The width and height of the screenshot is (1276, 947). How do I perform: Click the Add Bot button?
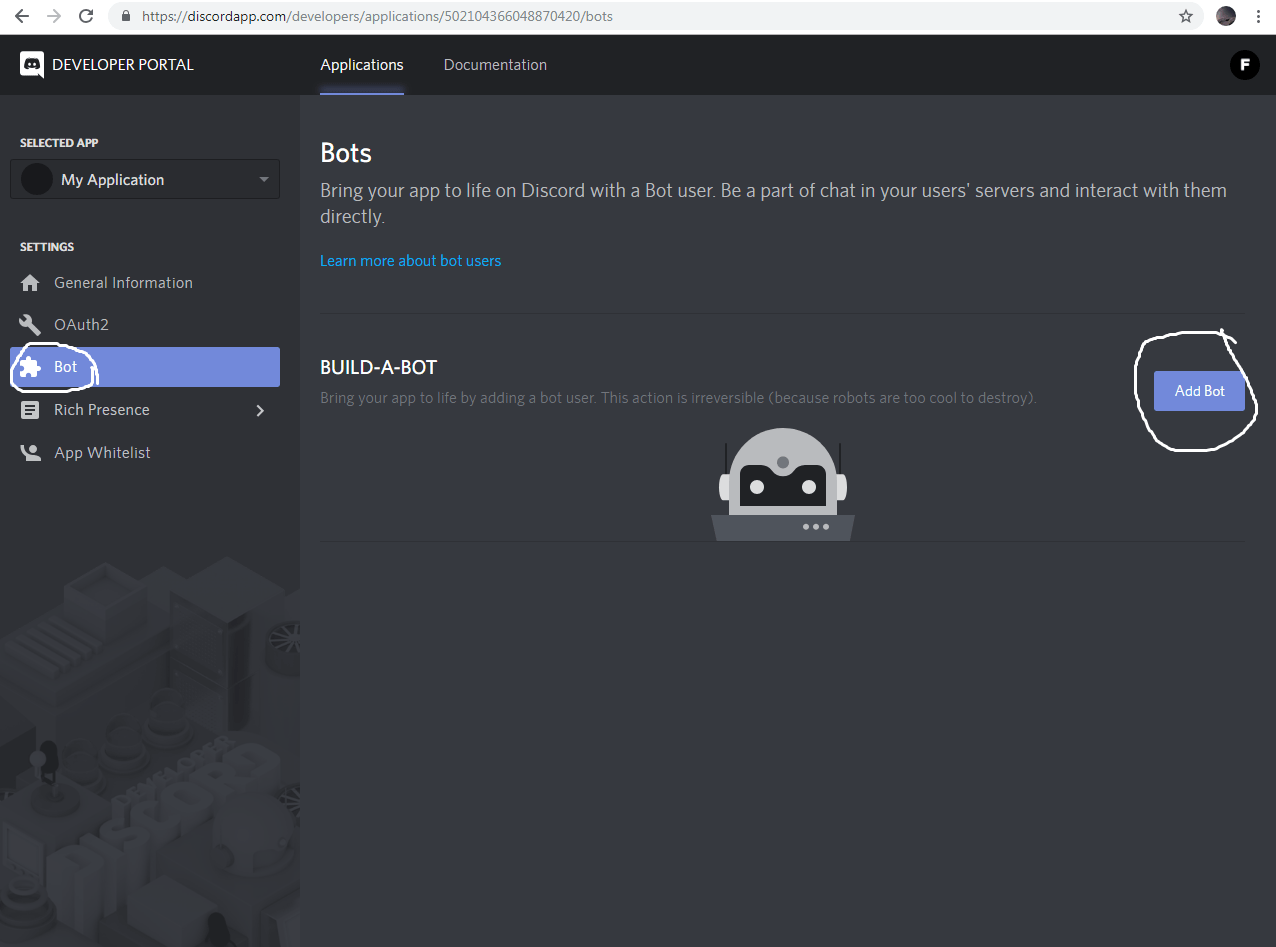point(1199,391)
